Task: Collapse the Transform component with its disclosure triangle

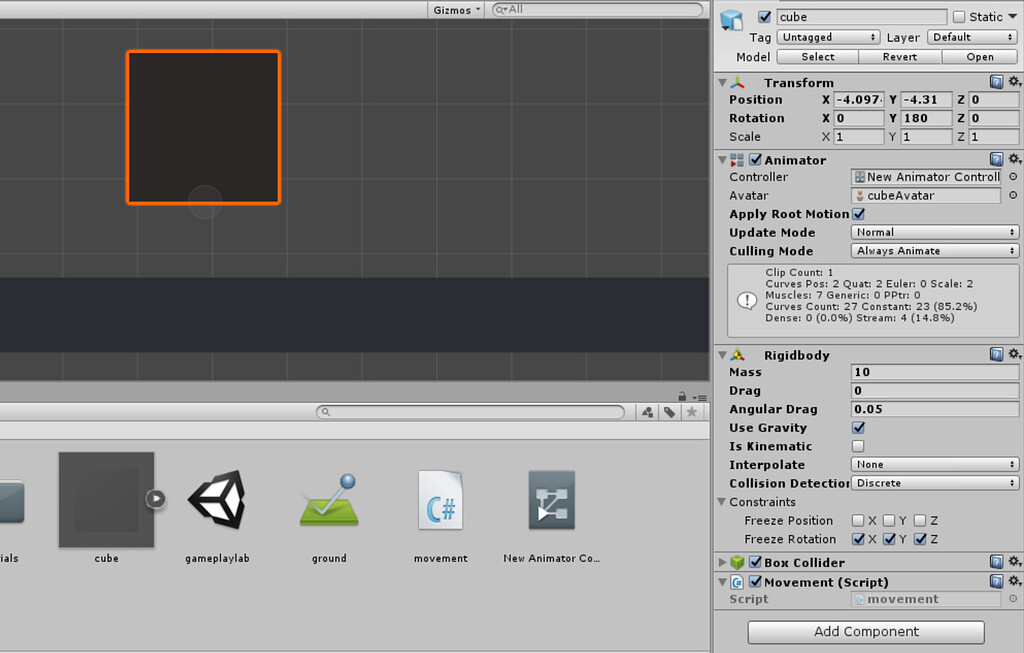Action: pos(722,82)
